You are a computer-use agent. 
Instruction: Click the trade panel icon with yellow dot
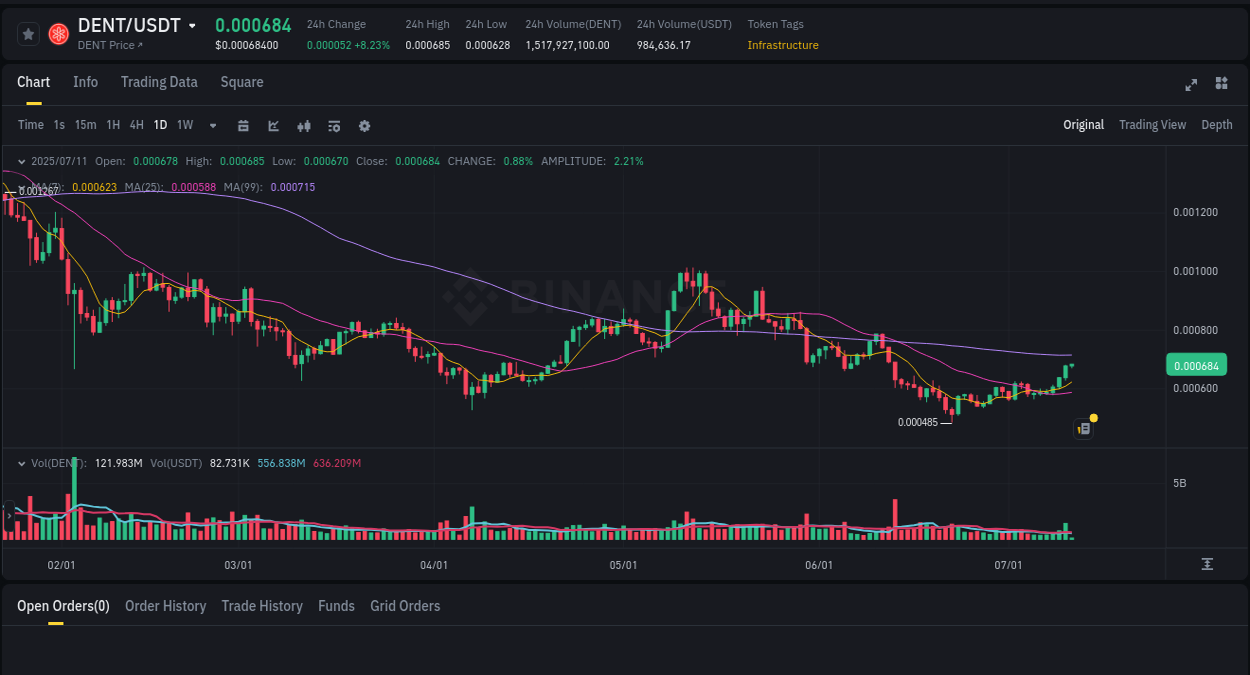pyautogui.click(x=1083, y=427)
